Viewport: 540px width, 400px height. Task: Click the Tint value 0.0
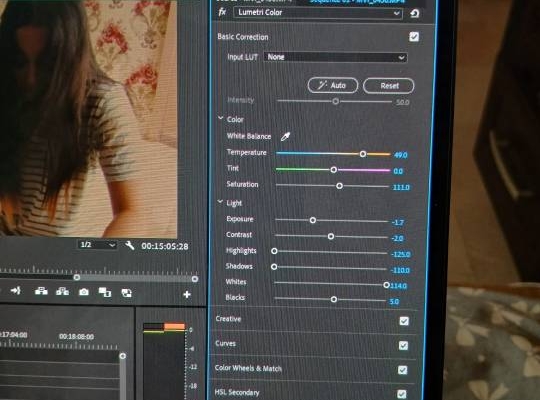point(398,171)
